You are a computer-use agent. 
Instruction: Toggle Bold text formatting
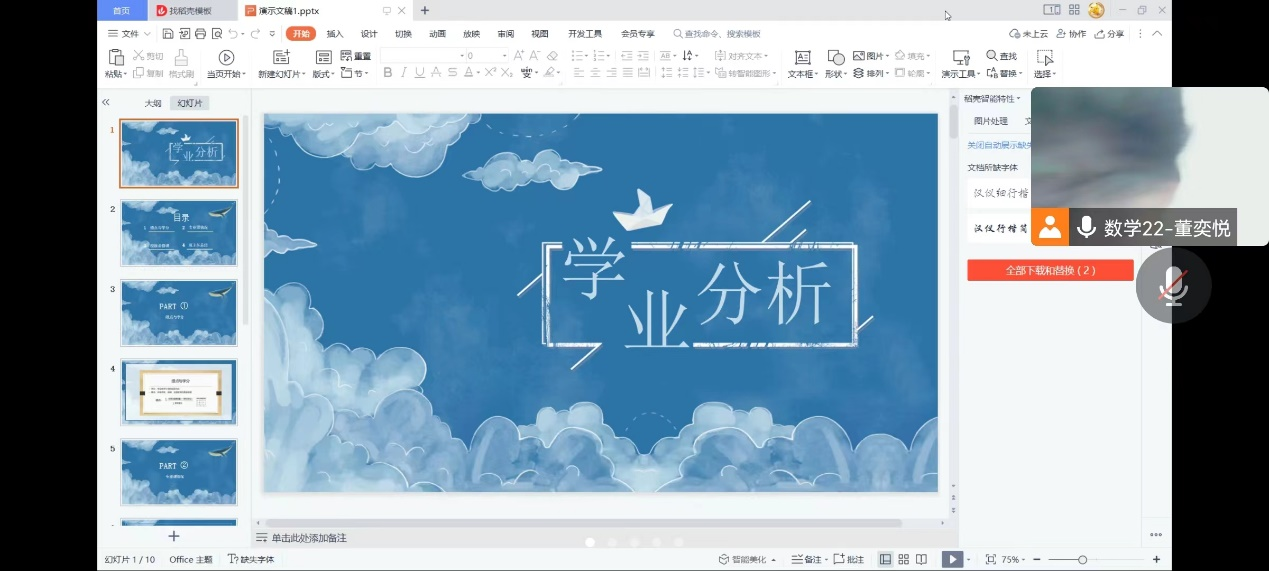[x=388, y=73]
